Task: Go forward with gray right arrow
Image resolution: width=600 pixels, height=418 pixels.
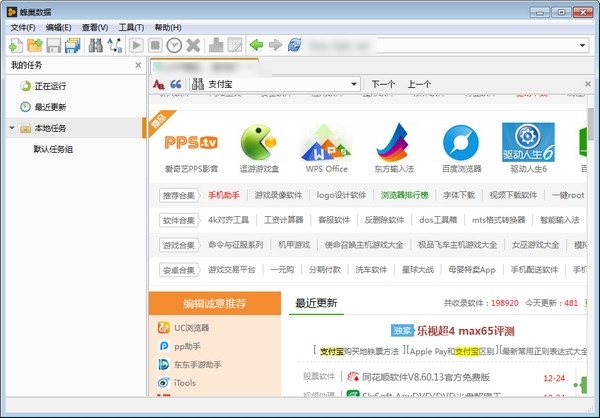Action: pos(275,46)
